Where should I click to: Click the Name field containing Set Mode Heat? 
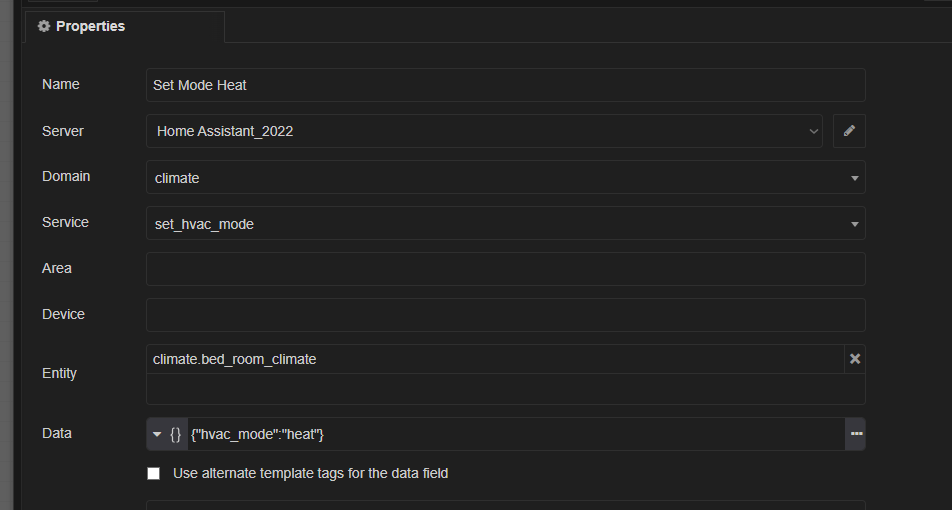(x=506, y=85)
